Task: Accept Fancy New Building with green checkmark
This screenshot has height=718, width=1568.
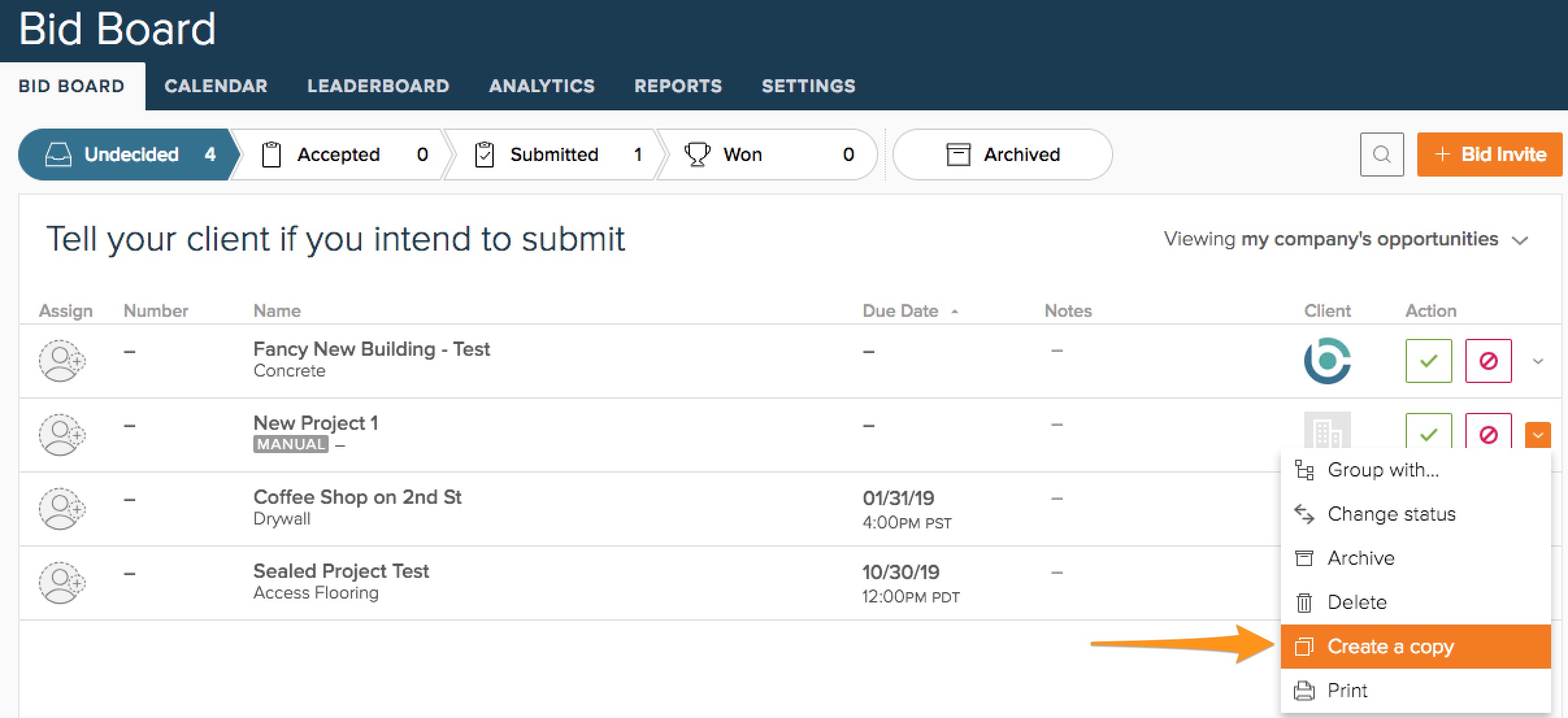Action: pos(1428,360)
